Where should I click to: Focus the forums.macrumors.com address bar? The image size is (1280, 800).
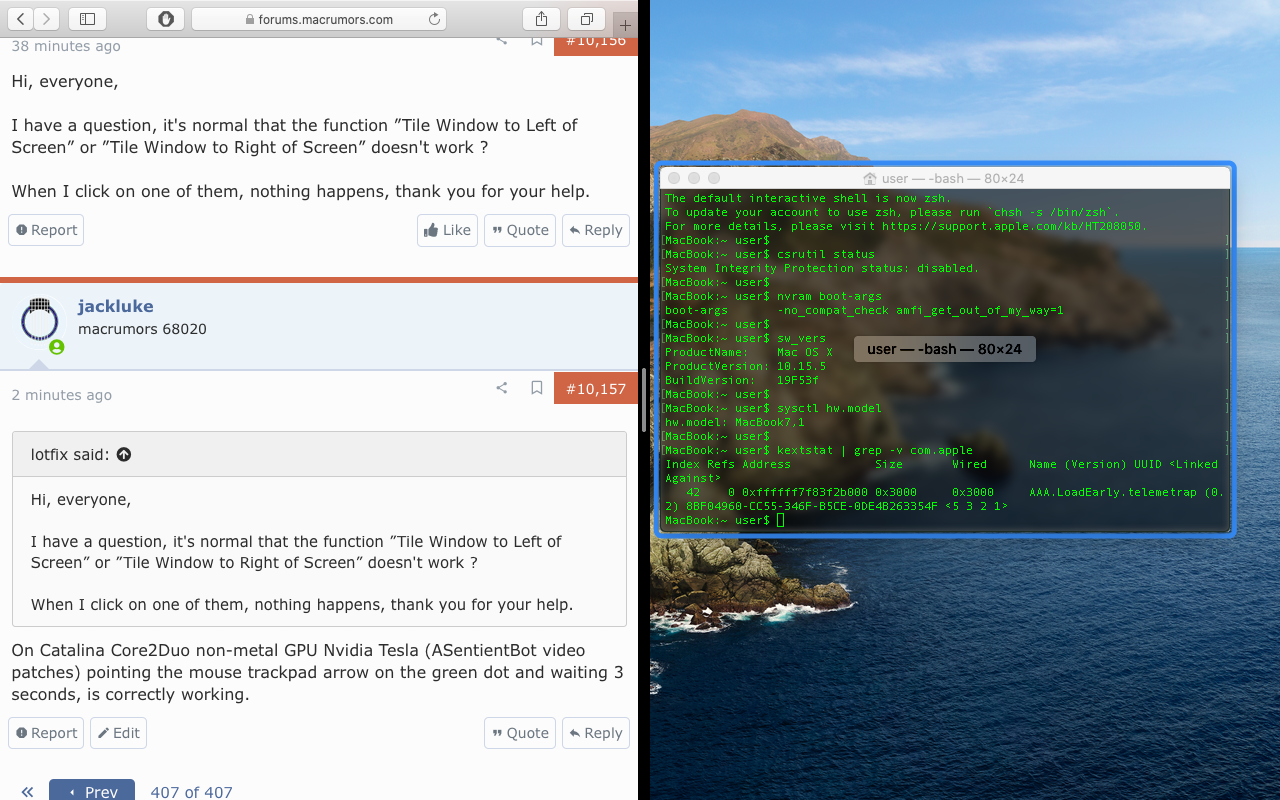tap(318, 19)
